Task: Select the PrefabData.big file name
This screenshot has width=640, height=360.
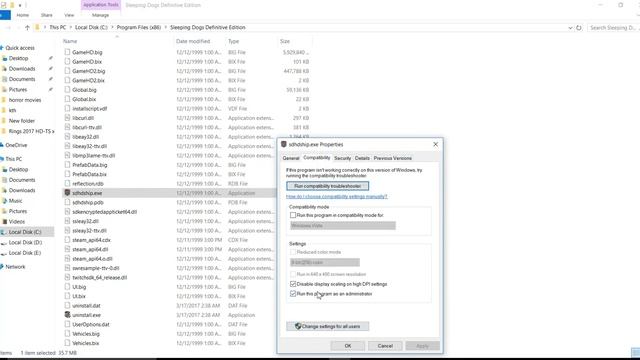Action: (x=90, y=165)
